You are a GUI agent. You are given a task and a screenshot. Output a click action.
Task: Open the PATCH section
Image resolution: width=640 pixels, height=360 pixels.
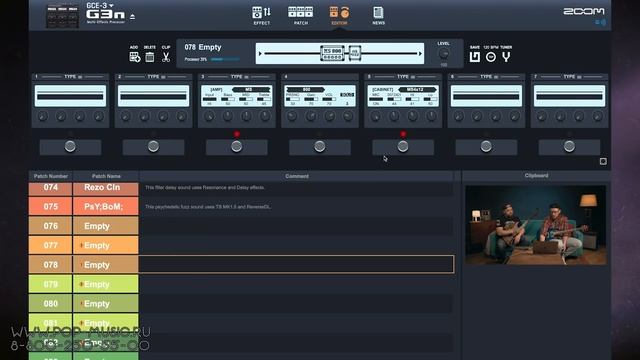click(300, 16)
